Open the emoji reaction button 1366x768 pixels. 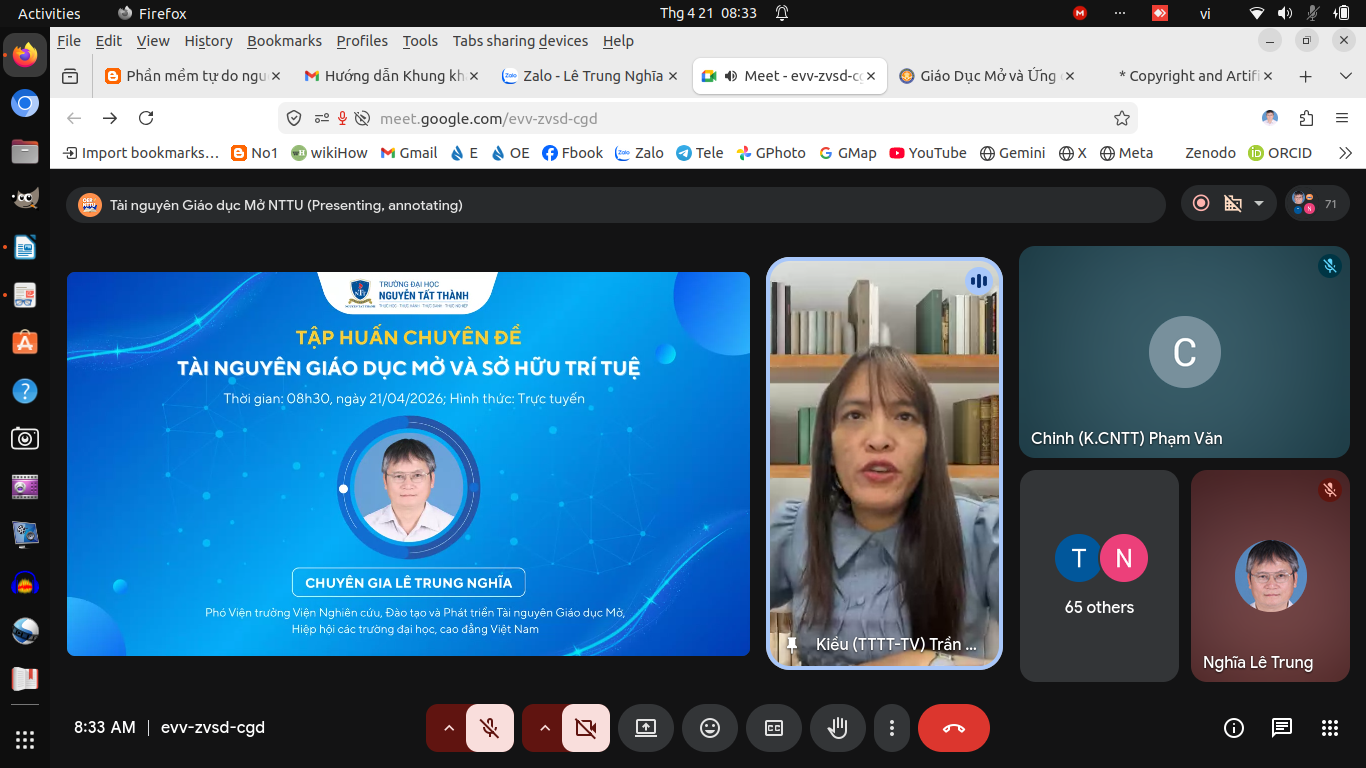click(710, 728)
